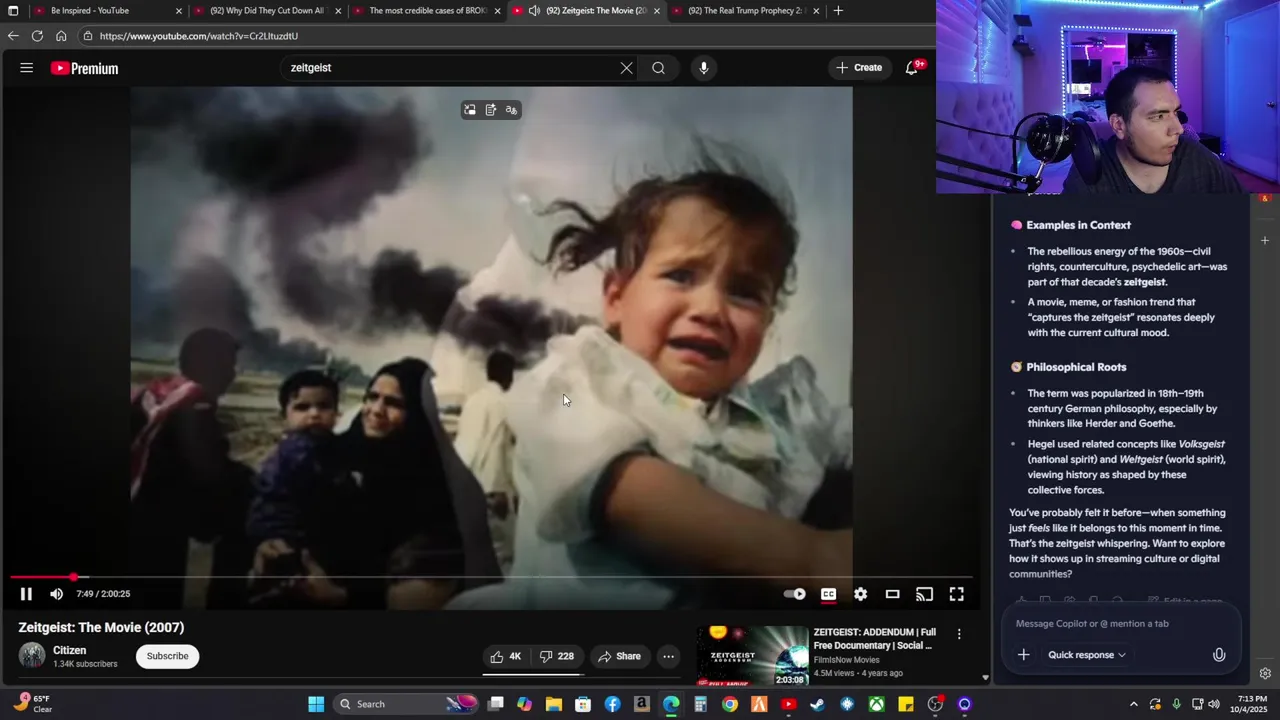Switch to theater mode
Viewport: 1280px width, 720px height.
892,594
